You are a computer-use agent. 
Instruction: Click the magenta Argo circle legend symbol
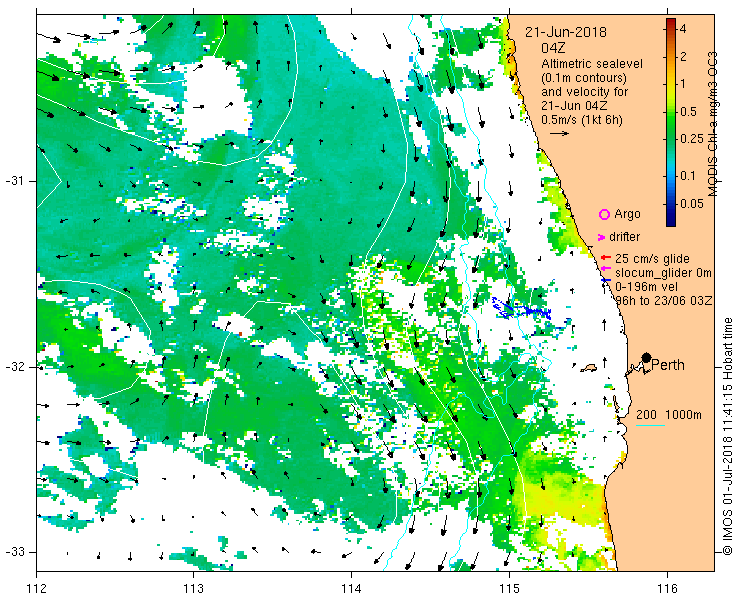[604, 215]
